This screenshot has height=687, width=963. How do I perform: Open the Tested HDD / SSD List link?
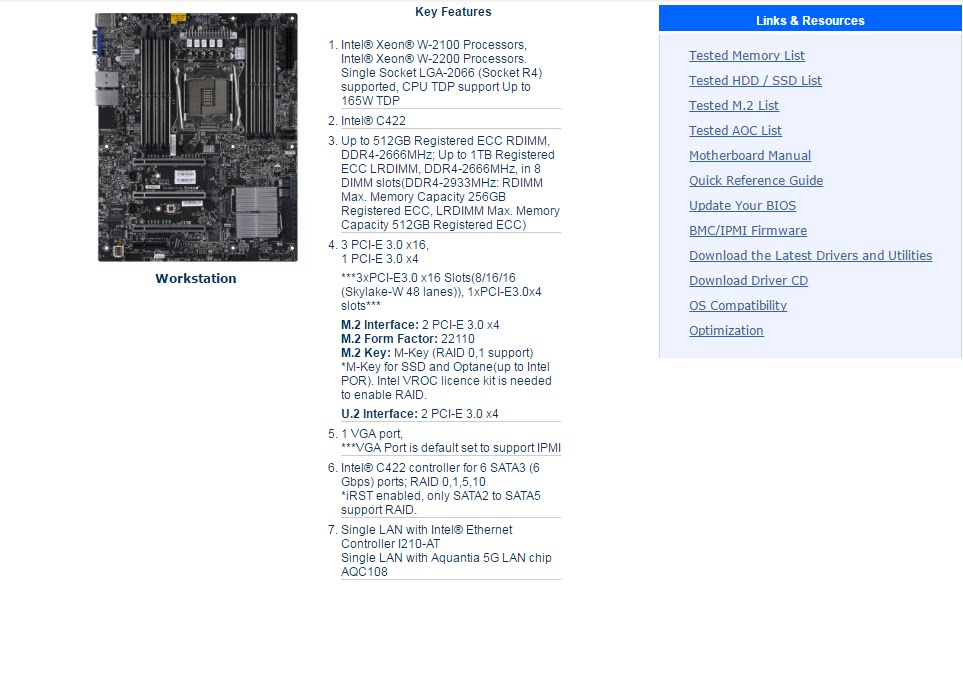(755, 80)
